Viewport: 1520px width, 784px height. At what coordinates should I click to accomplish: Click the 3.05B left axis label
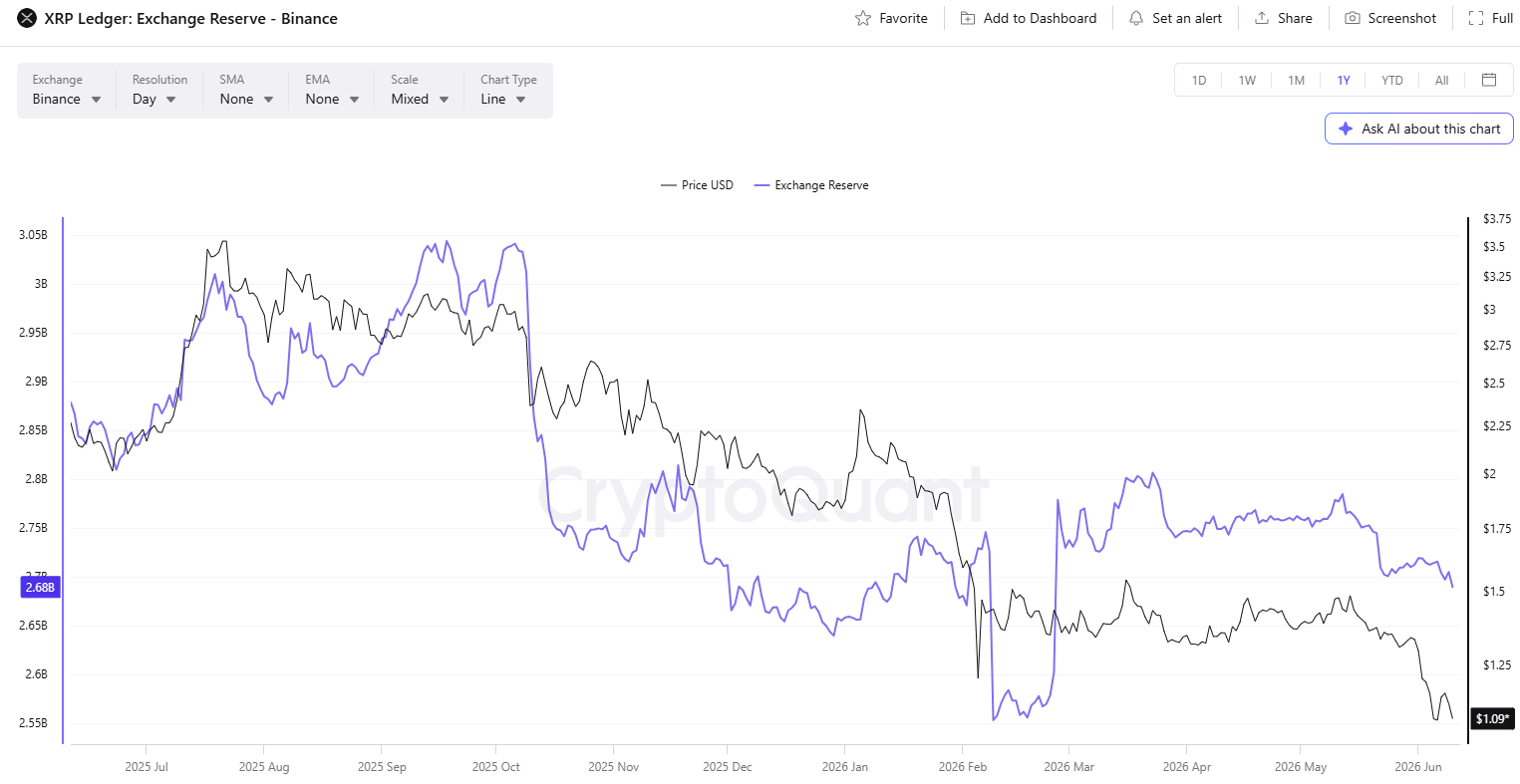pos(33,235)
